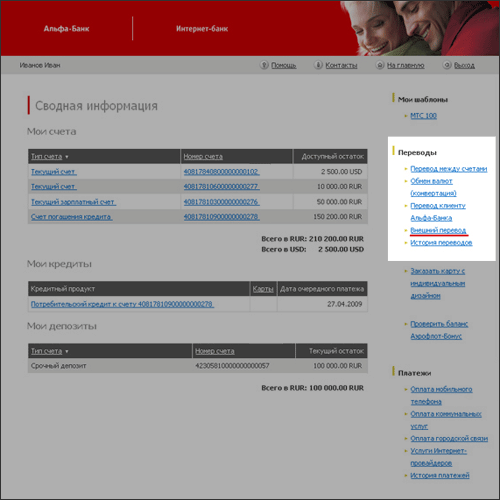The width and height of the screenshot is (500, 500).
Task: Open account 40817840800000000102
Action: pyautogui.click(x=221, y=172)
